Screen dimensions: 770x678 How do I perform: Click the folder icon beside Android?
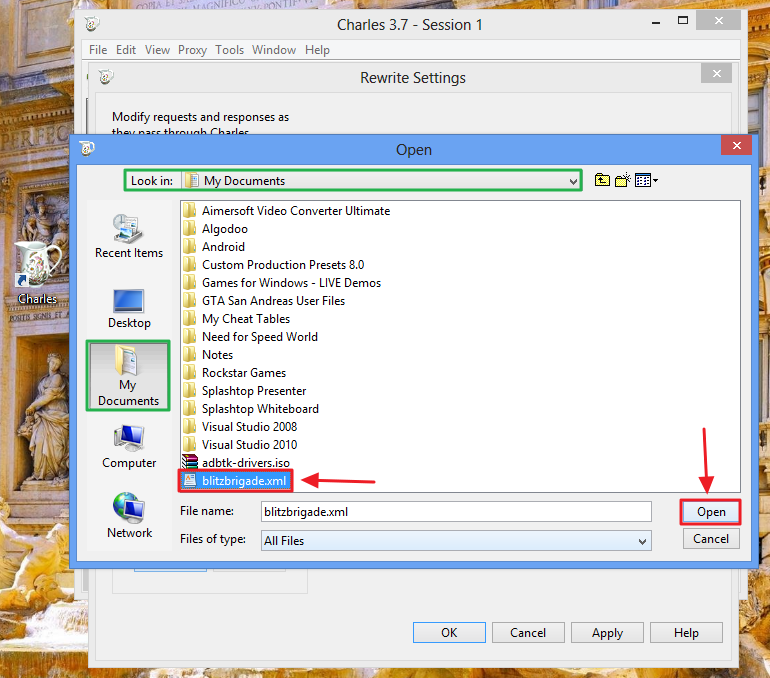coord(190,246)
